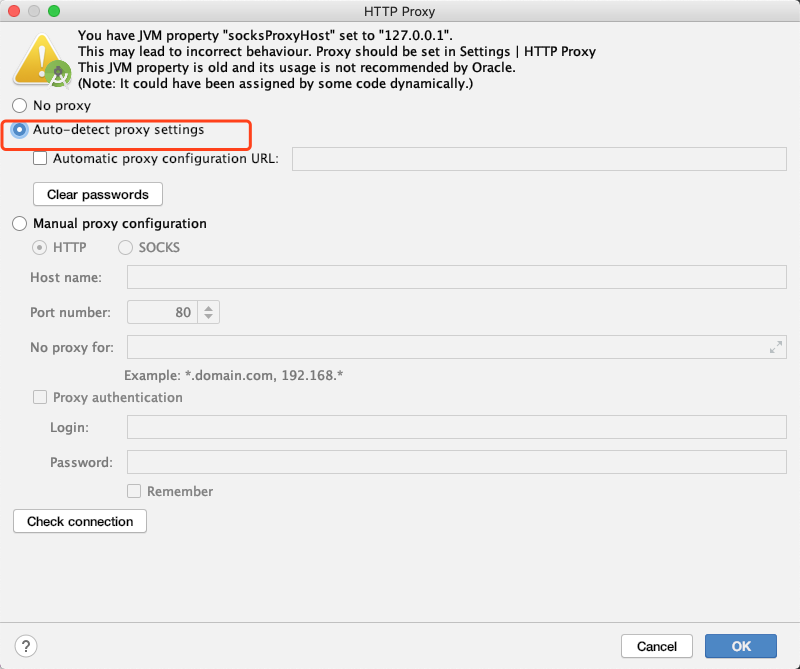Toggle the Remember checkbox
The image size is (800, 669).
[x=134, y=491]
